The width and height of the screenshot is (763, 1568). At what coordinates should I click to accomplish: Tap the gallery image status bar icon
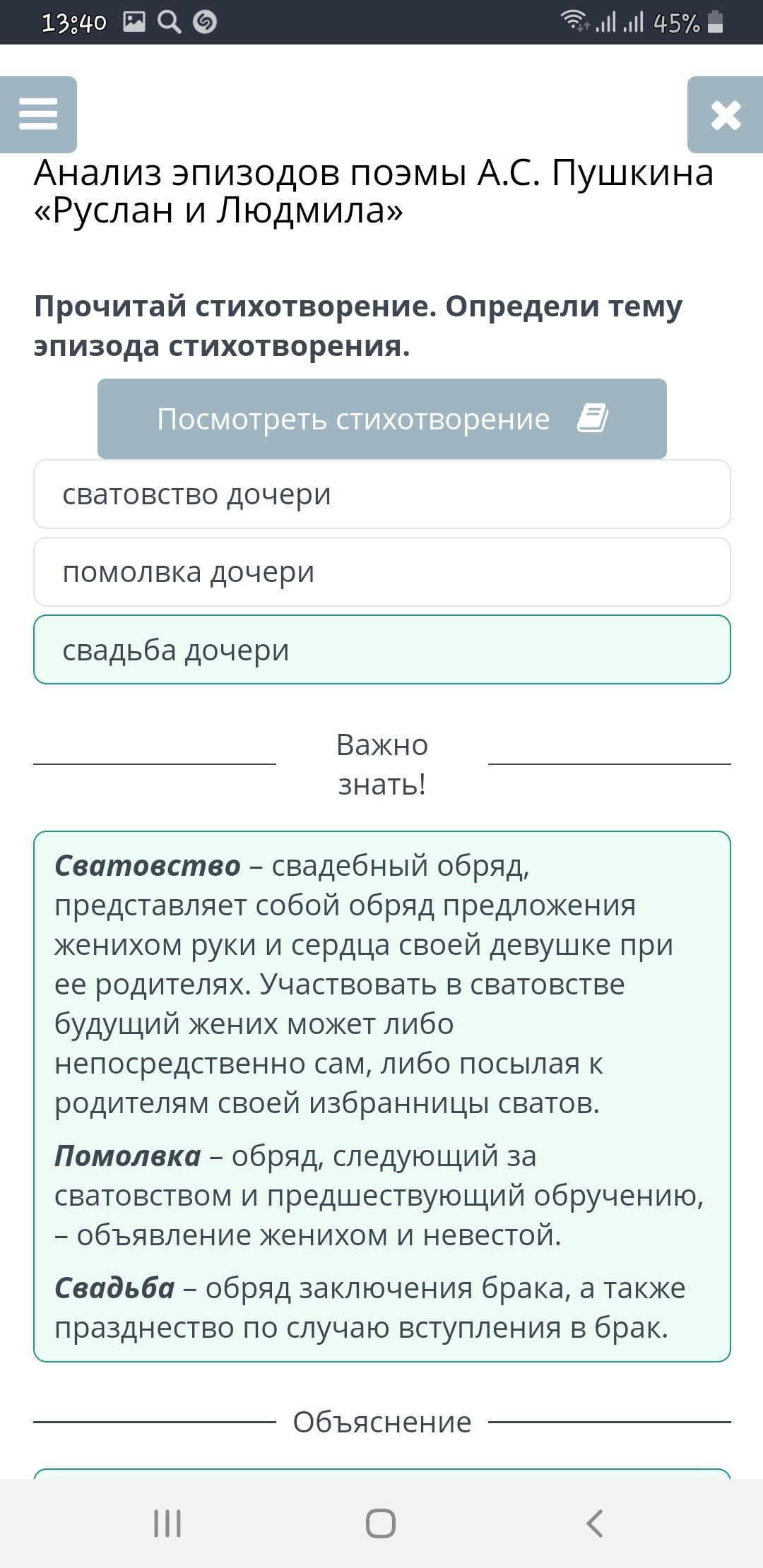134,23
